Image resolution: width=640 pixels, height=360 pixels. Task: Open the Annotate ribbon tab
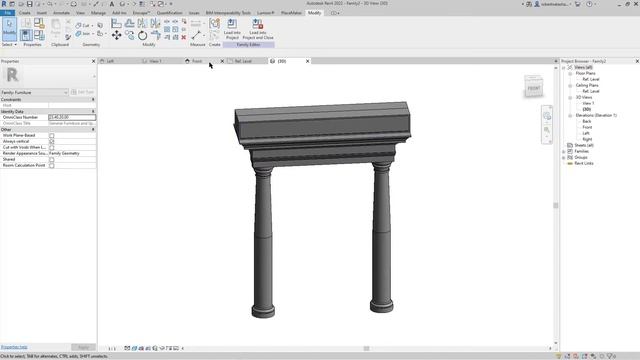61,13
